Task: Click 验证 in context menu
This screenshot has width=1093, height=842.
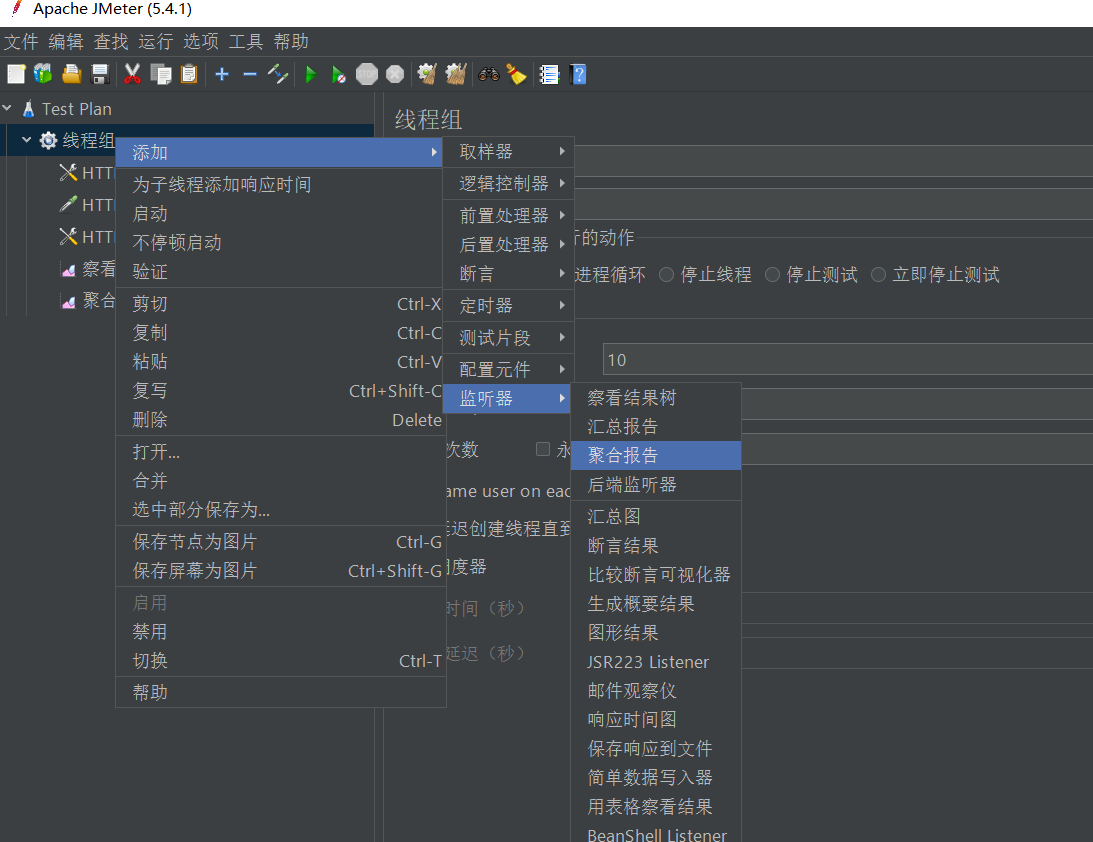Action: tap(280, 272)
